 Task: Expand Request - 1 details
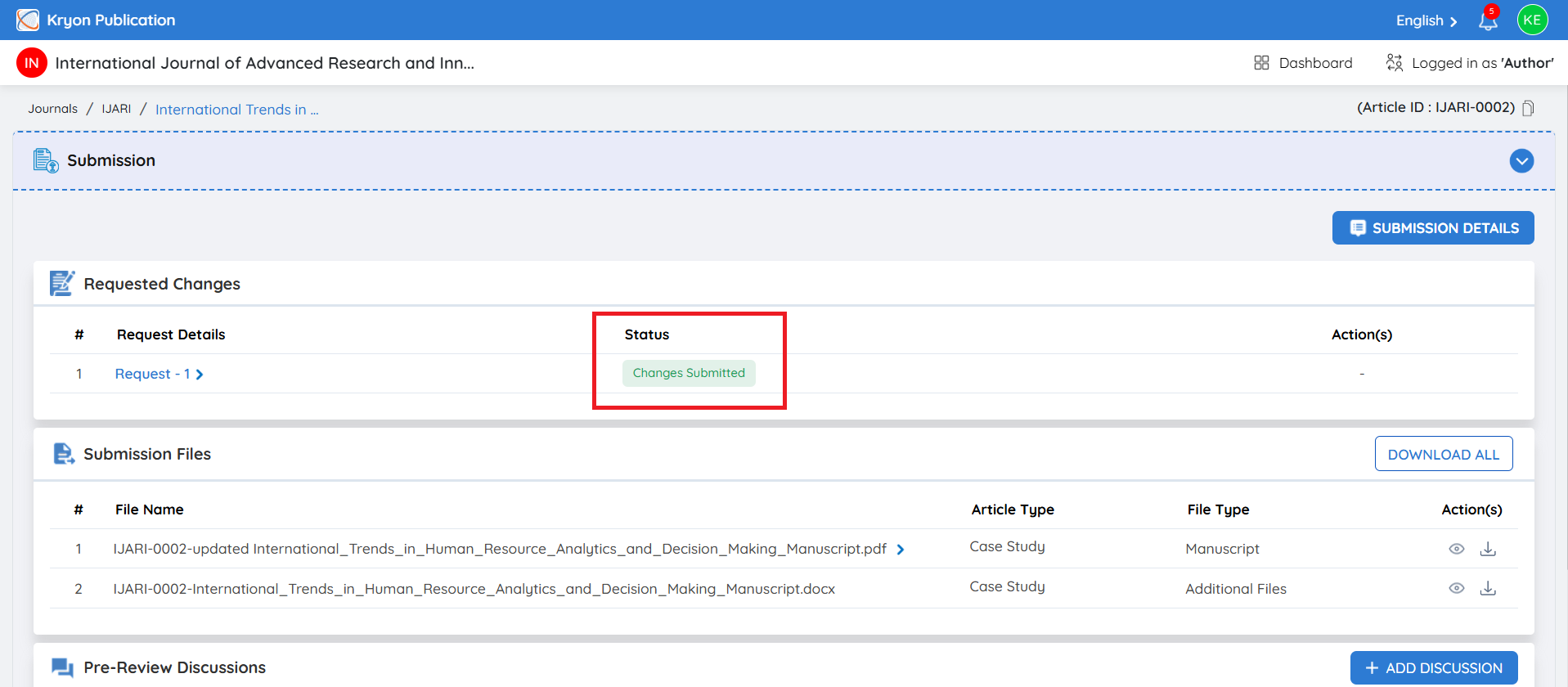pos(159,374)
